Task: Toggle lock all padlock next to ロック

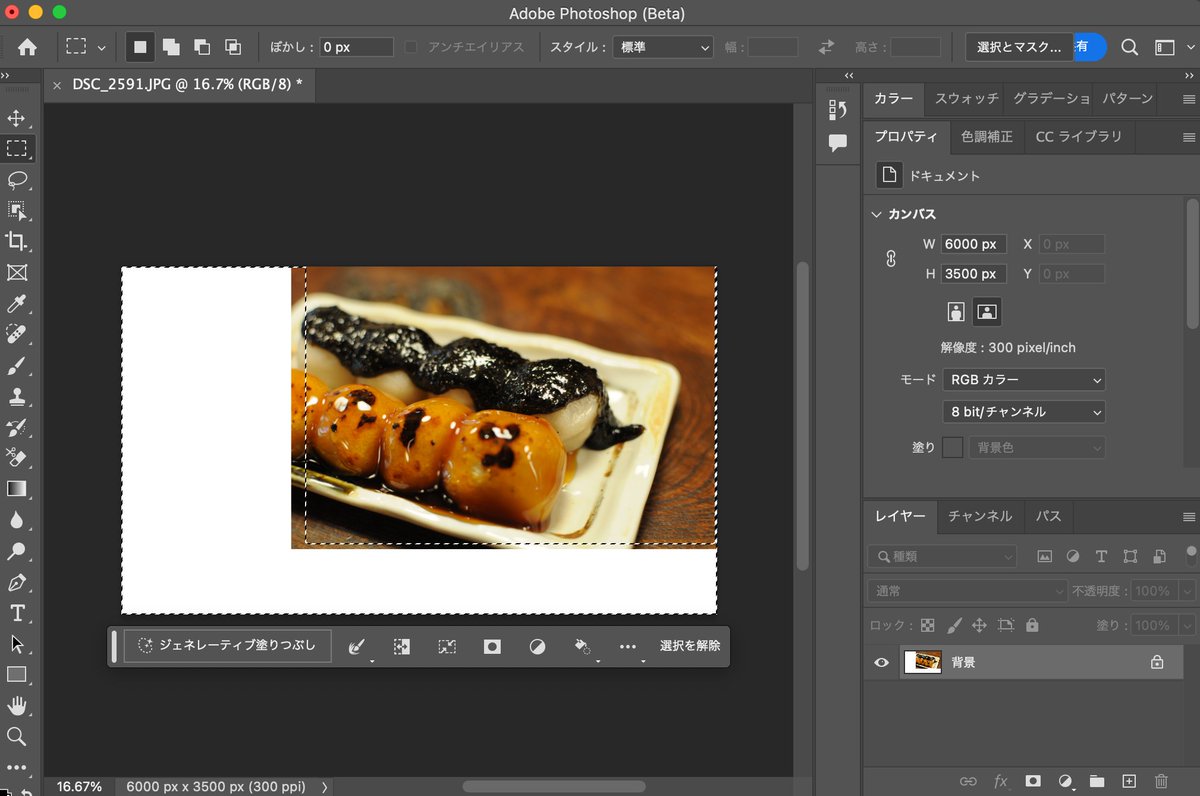Action: pyautogui.click(x=1032, y=625)
